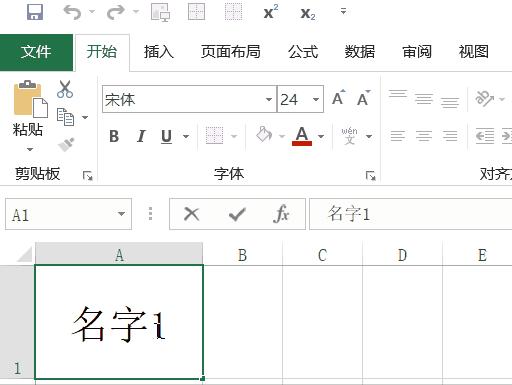Open the 数据 tab
This screenshot has height=385, width=512.
[x=360, y=52]
